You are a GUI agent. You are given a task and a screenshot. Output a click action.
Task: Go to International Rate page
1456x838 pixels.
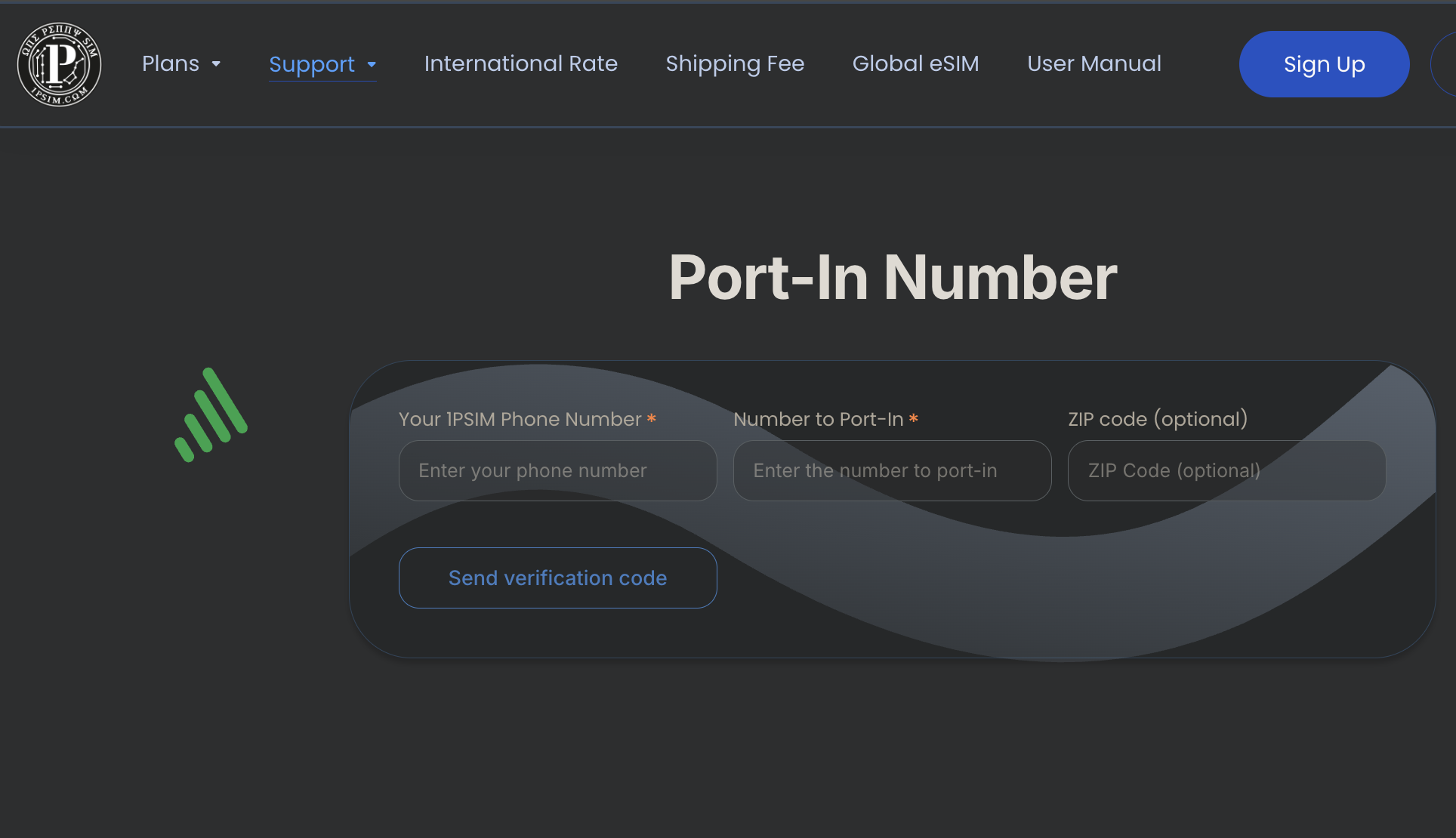[521, 63]
